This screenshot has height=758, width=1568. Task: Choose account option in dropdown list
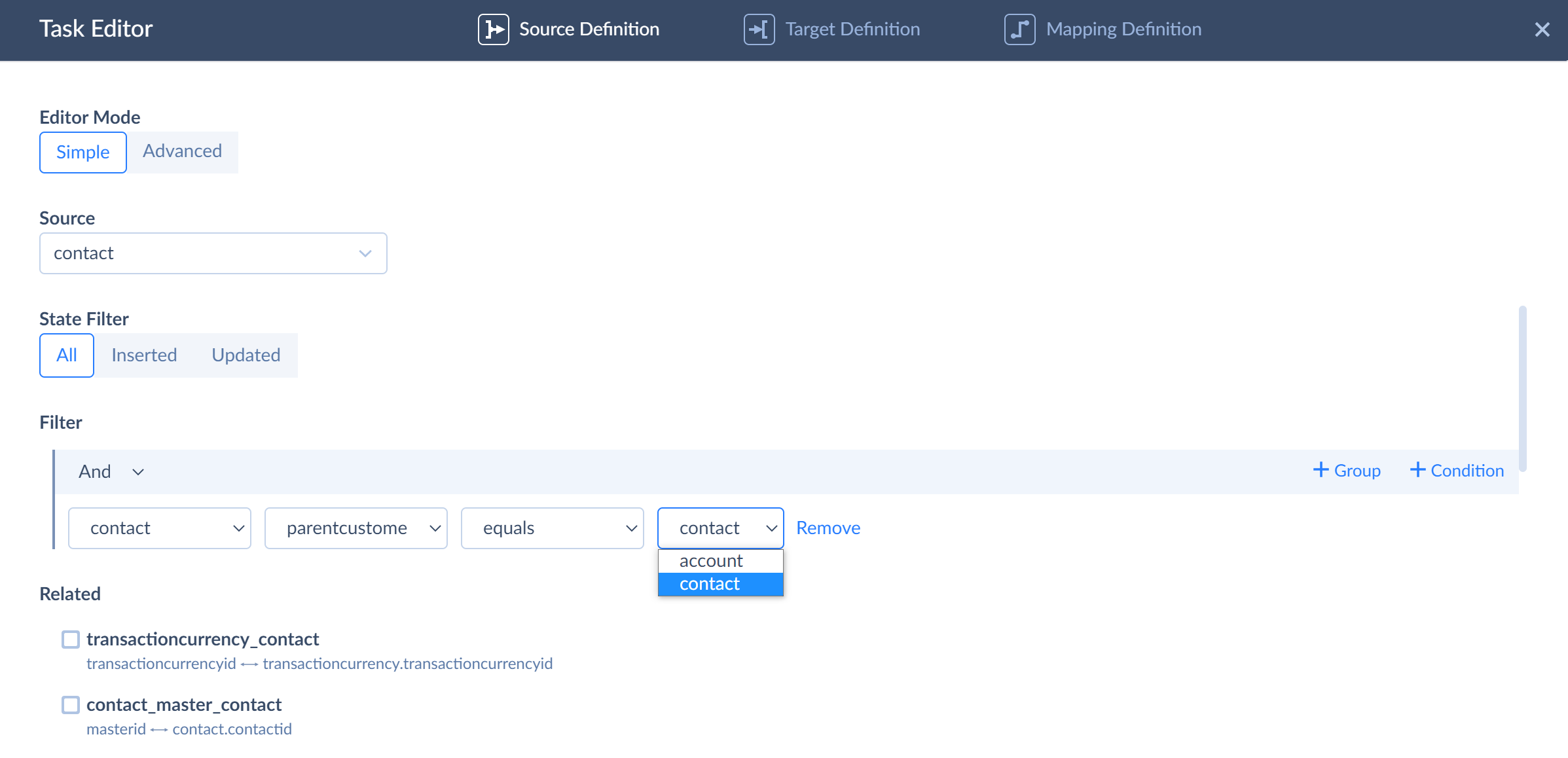pyautogui.click(x=721, y=561)
